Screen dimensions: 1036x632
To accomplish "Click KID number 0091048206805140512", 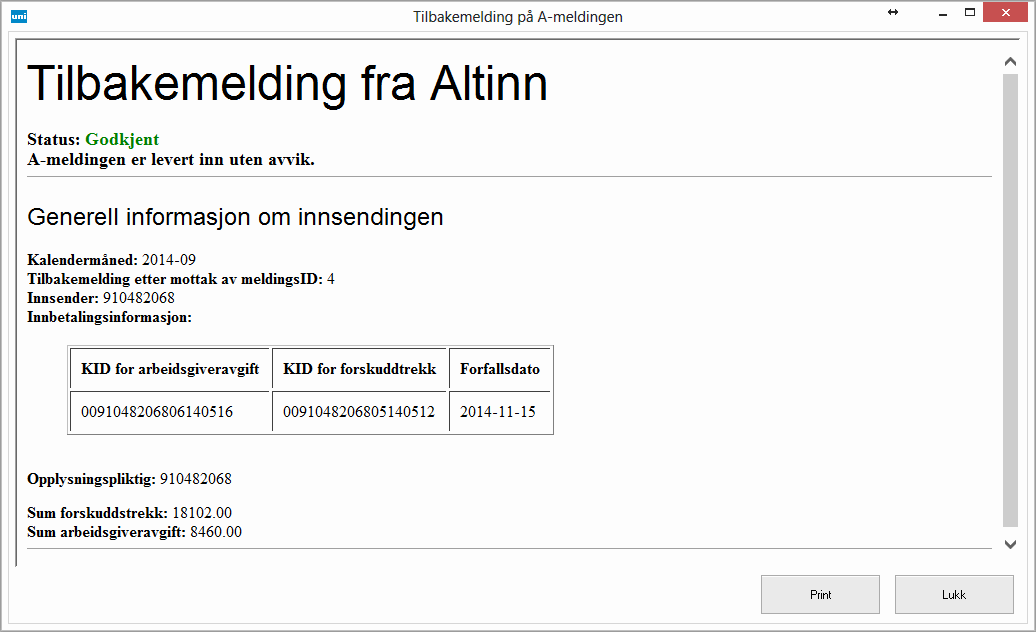I will pos(359,412).
